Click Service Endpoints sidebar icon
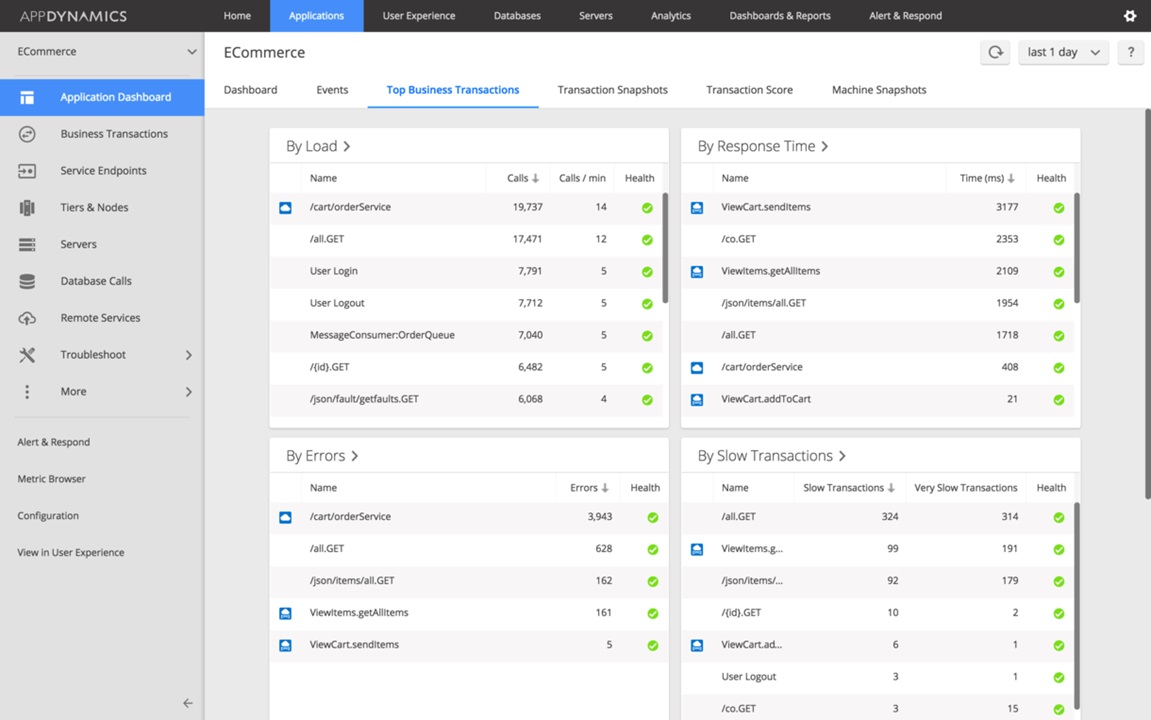 [x=27, y=171]
